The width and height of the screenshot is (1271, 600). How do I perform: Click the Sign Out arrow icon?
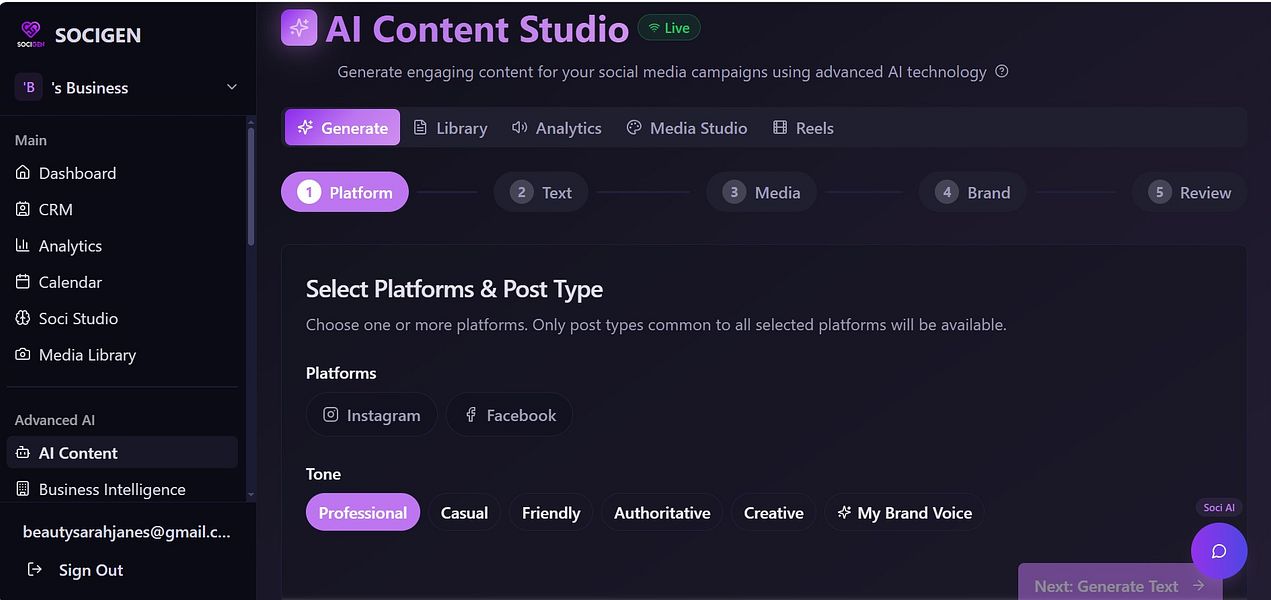click(35, 569)
